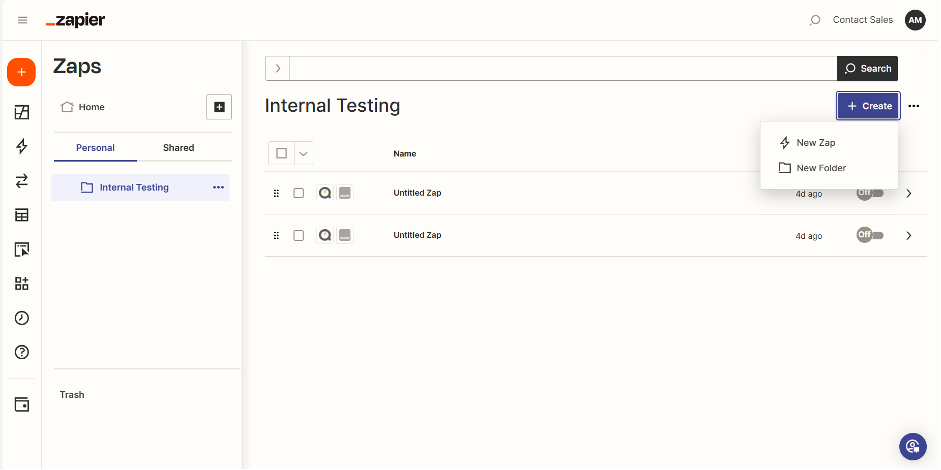Click the orange plus create button in sidebar
The width and height of the screenshot is (941, 470).
point(21,73)
